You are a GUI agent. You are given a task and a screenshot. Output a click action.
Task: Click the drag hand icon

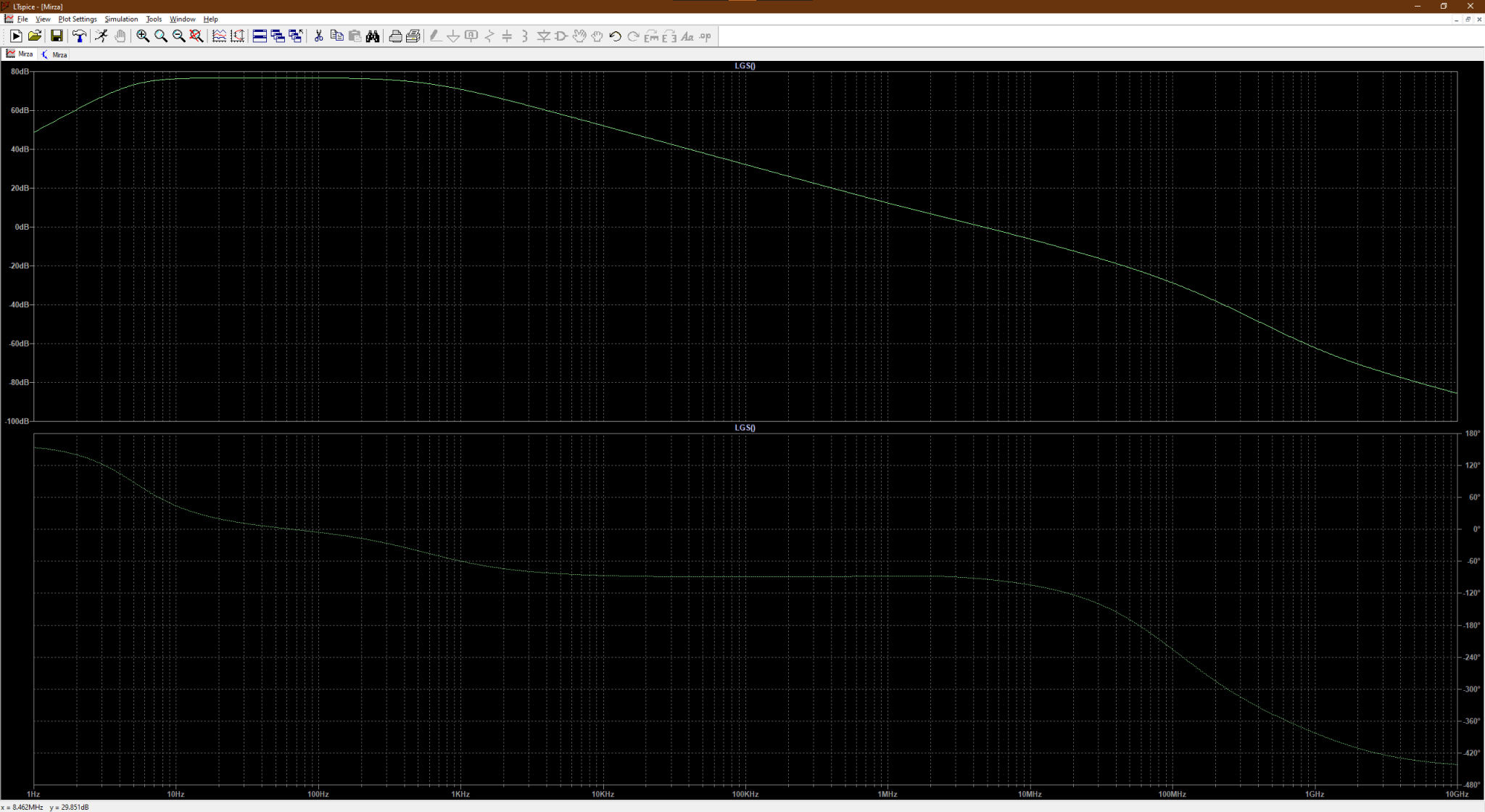pos(597,36)
